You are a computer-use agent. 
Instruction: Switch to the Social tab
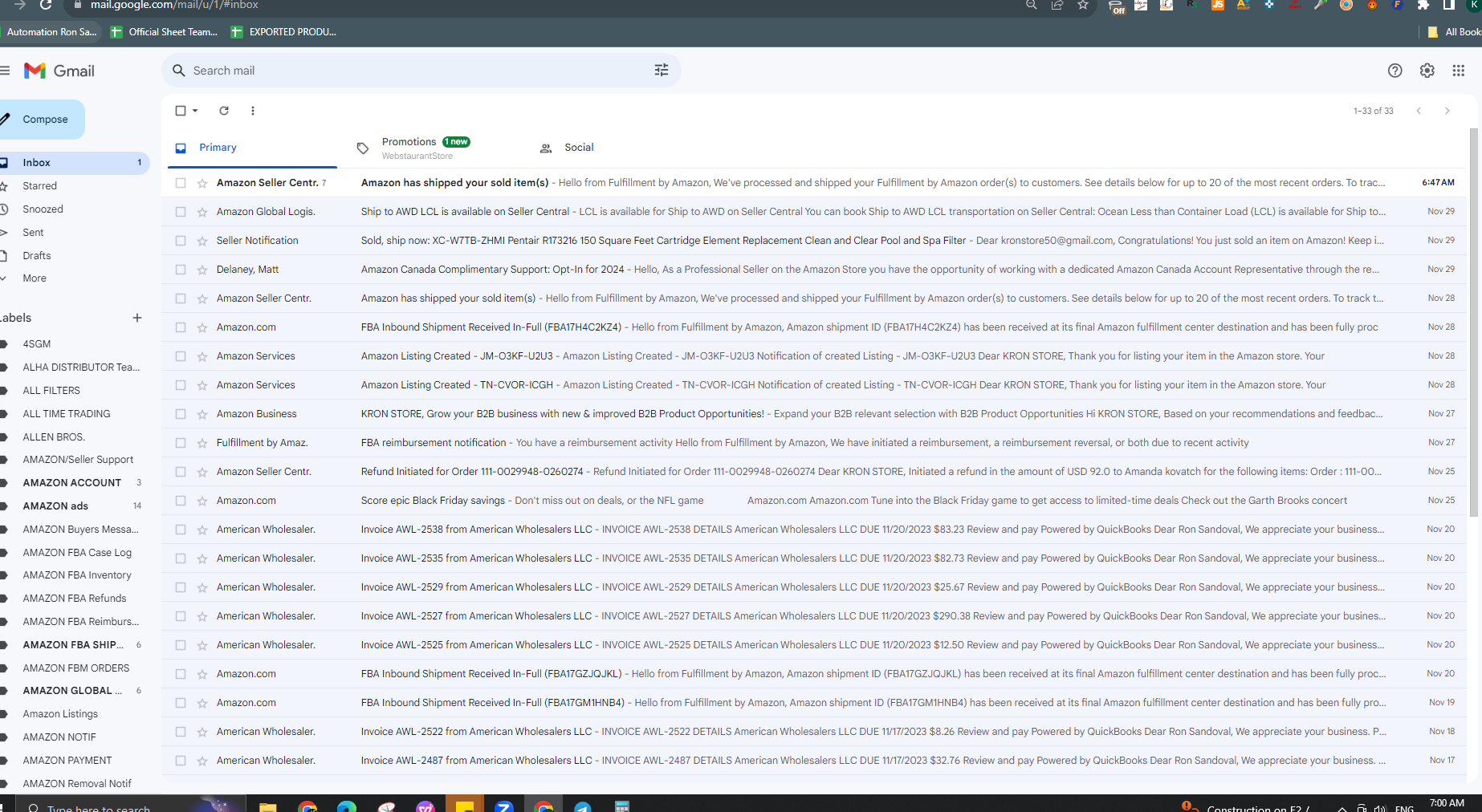[579, 148]
